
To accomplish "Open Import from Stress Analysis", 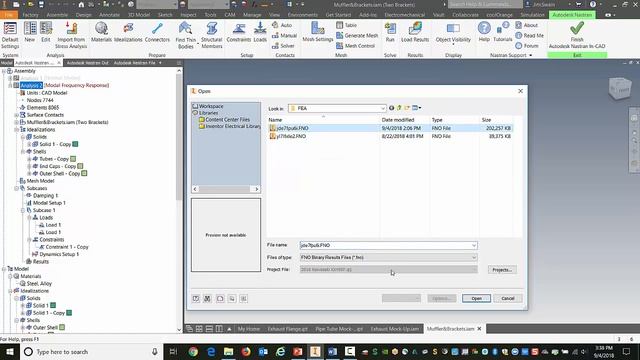I will tap(71, 35).
